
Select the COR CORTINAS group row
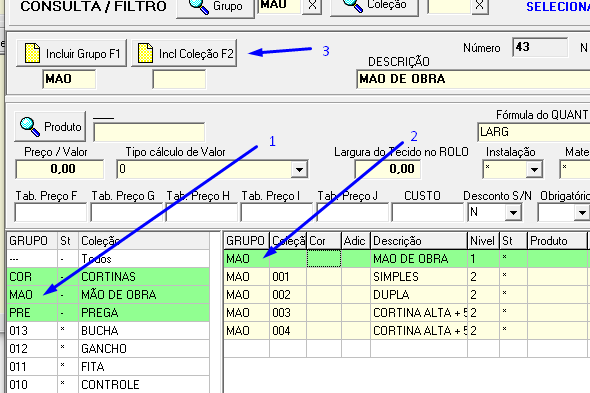tap(108, 277)
